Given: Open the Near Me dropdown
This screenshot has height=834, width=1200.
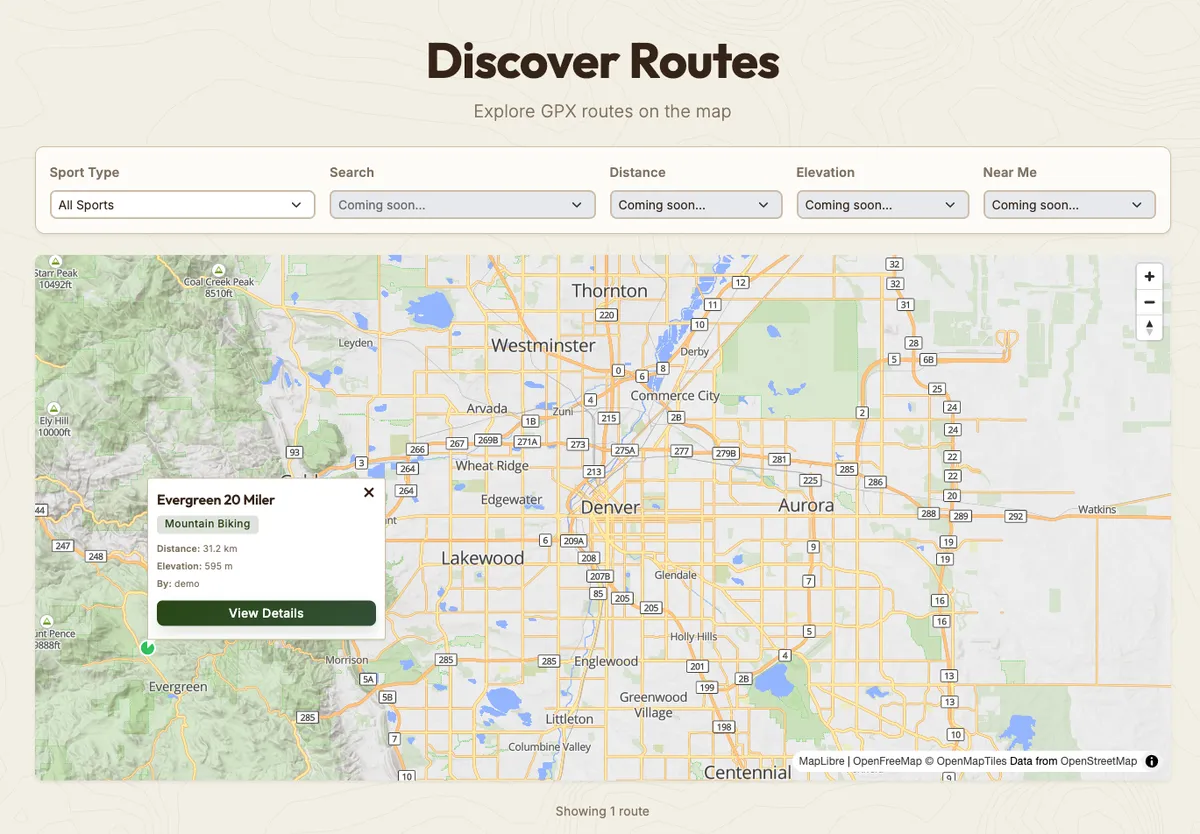Looking at the screenshot, I should 1068,205.
